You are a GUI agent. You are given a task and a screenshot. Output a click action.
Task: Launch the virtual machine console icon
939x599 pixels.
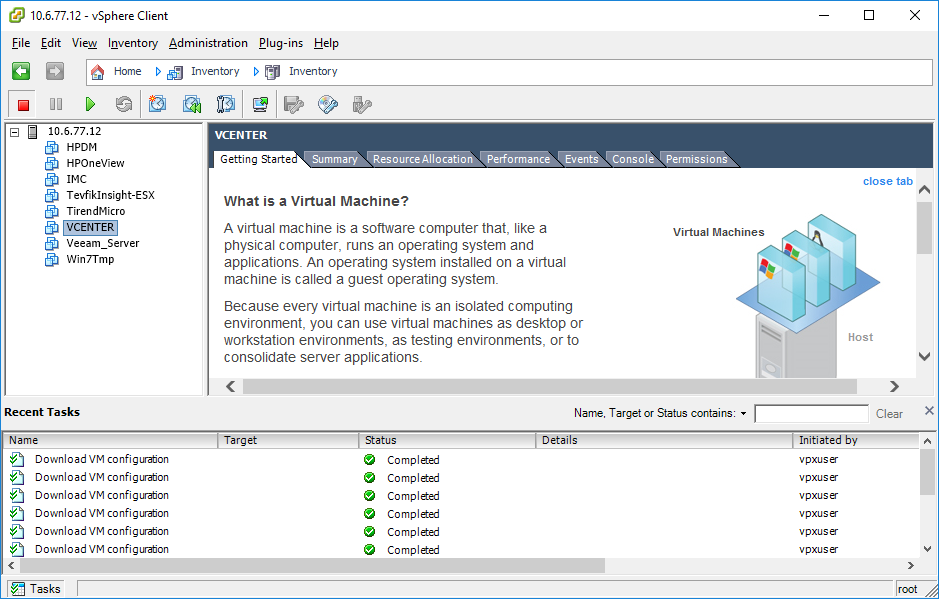261,105
